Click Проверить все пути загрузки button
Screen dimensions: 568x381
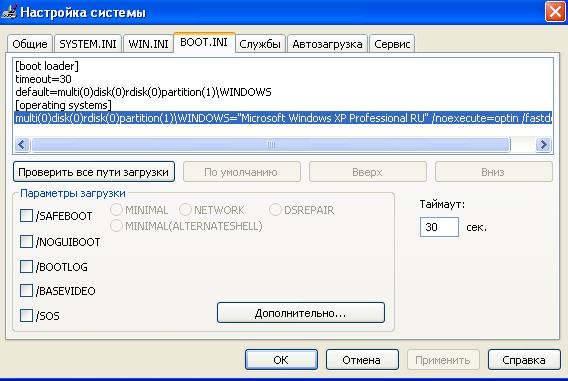pos(94,172)
